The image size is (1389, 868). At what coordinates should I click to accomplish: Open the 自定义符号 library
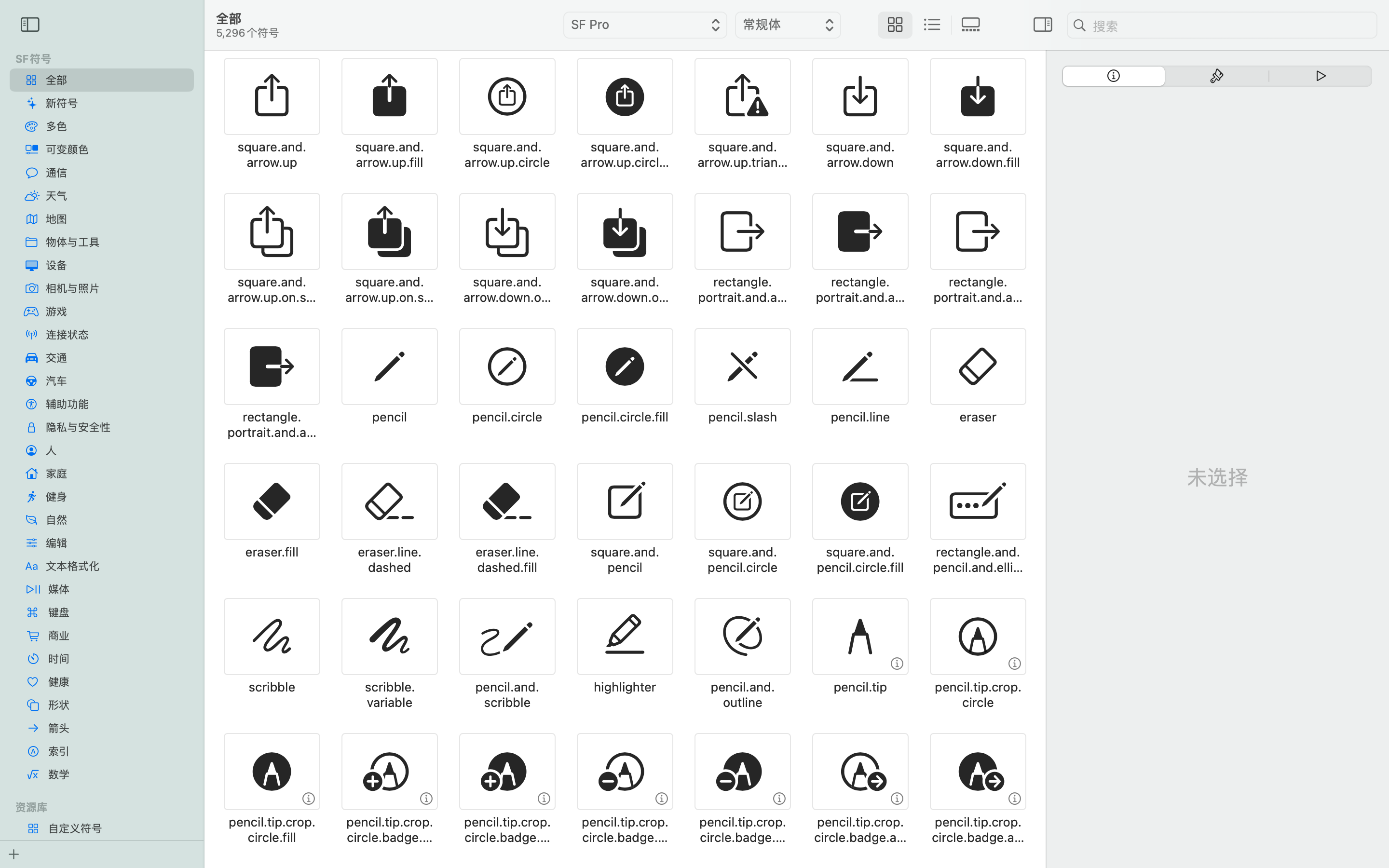pos(75,828)
